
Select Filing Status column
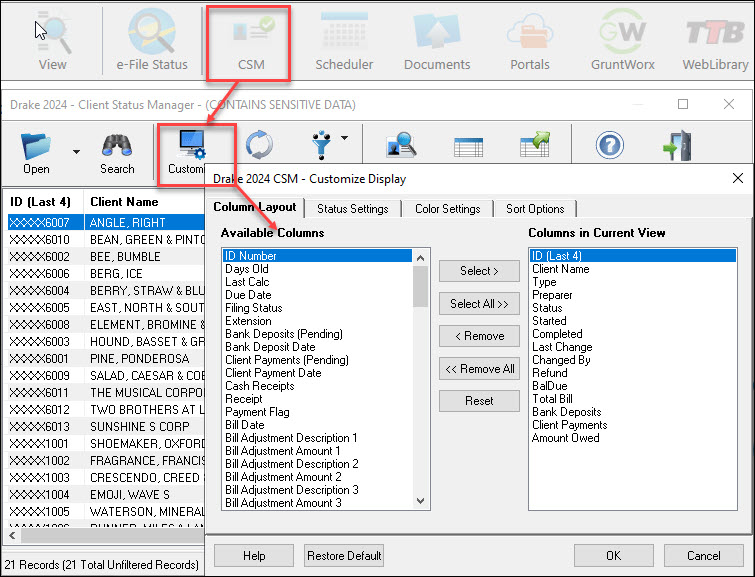coord(317,308)
